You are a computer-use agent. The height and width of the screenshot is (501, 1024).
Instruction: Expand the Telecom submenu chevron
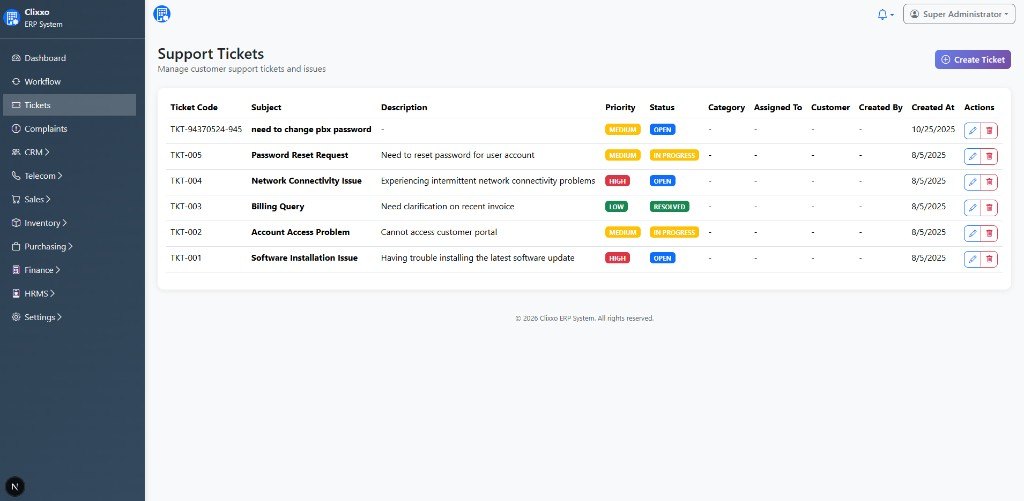coord(60,176)
